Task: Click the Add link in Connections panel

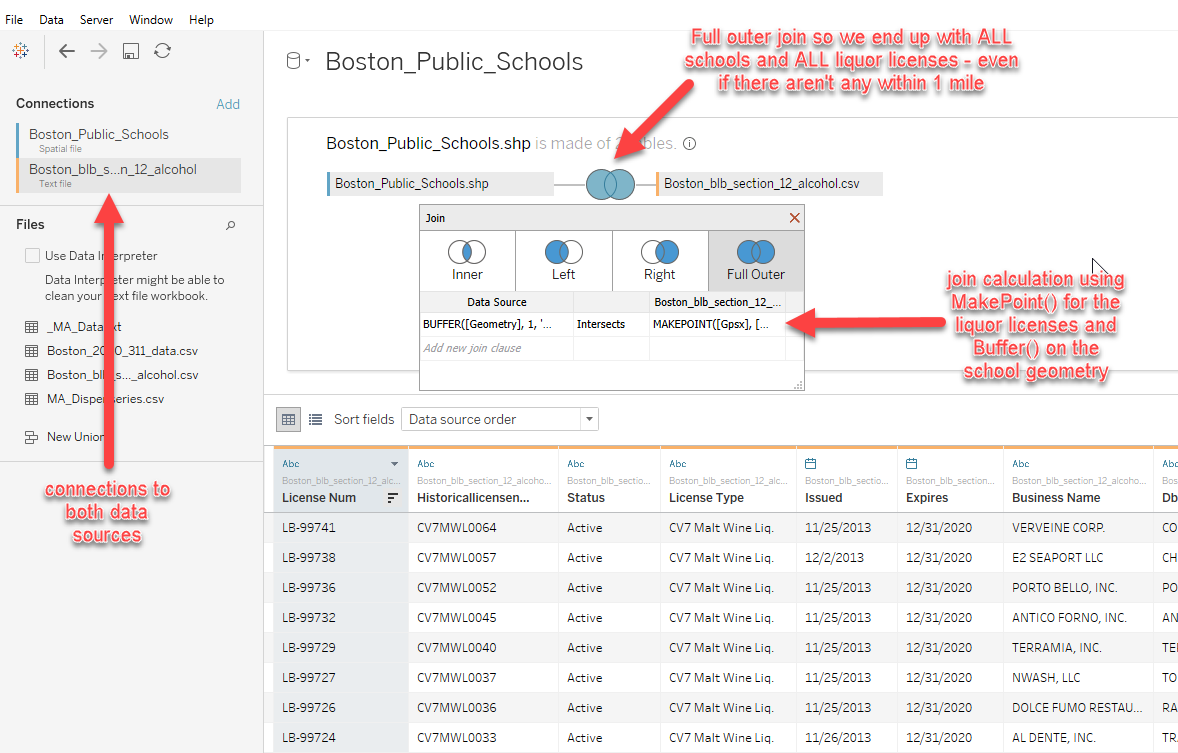Action: point(228,103)
